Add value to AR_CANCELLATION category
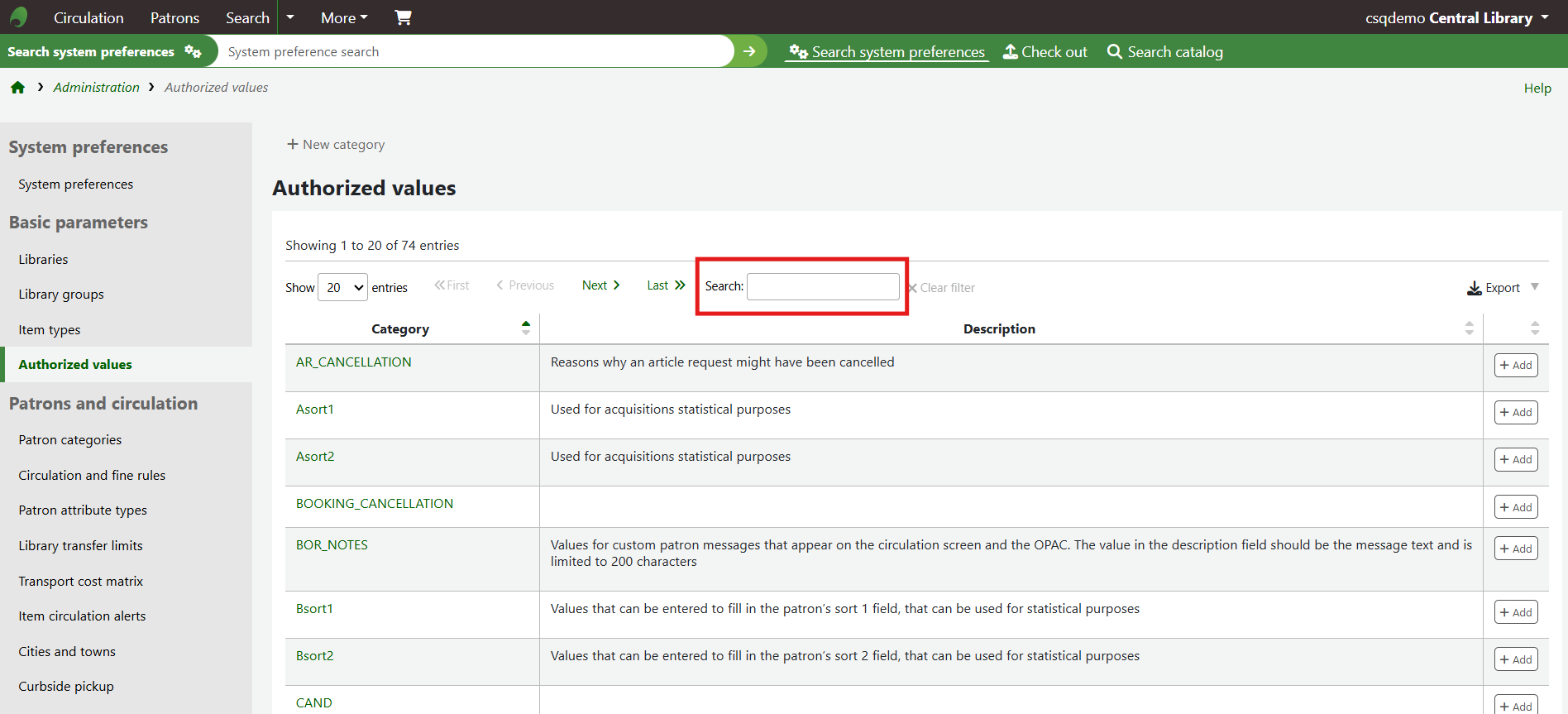1568x714 pixels. click(1515, 365)
